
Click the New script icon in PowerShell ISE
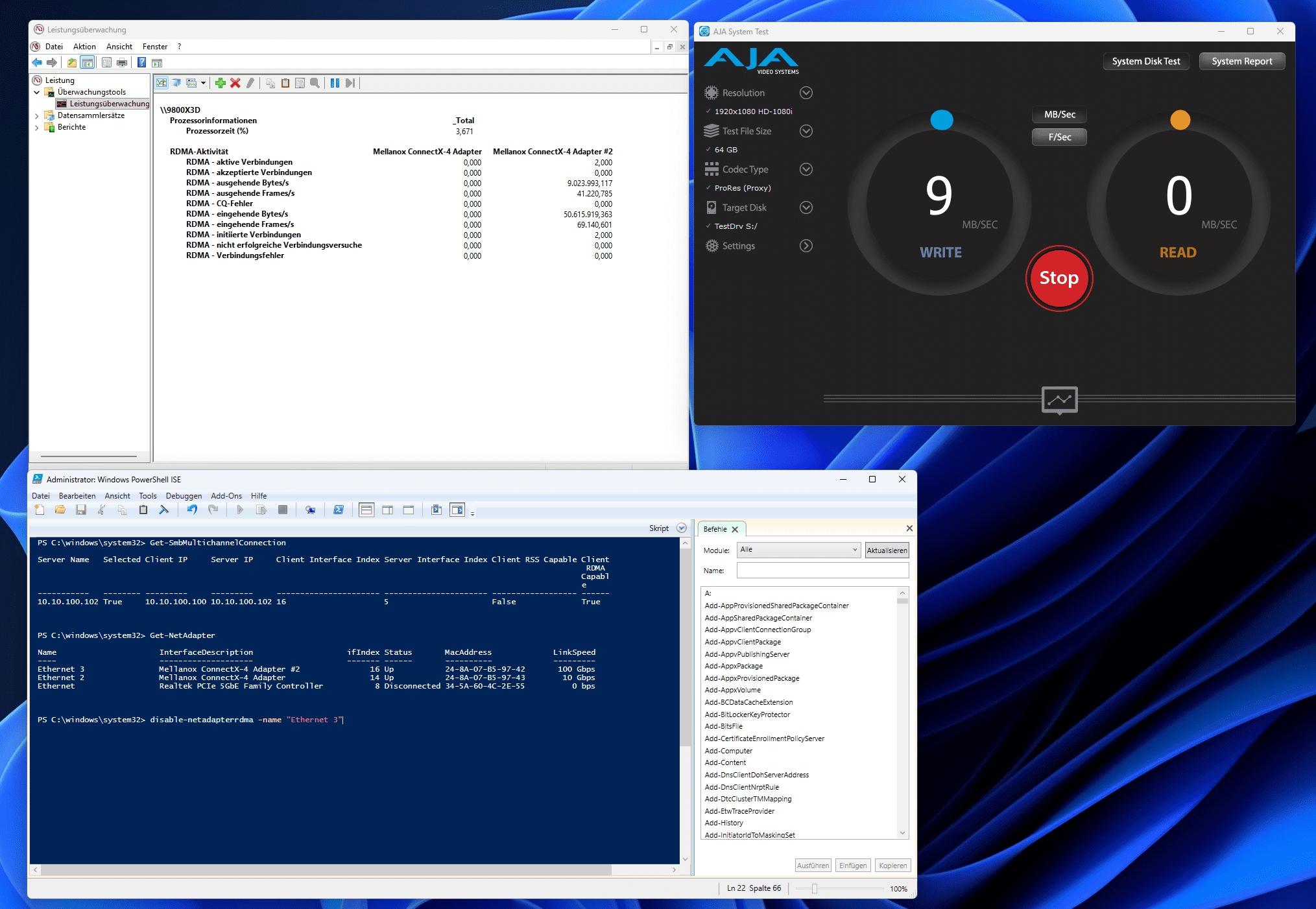click(x=40, y=510)
